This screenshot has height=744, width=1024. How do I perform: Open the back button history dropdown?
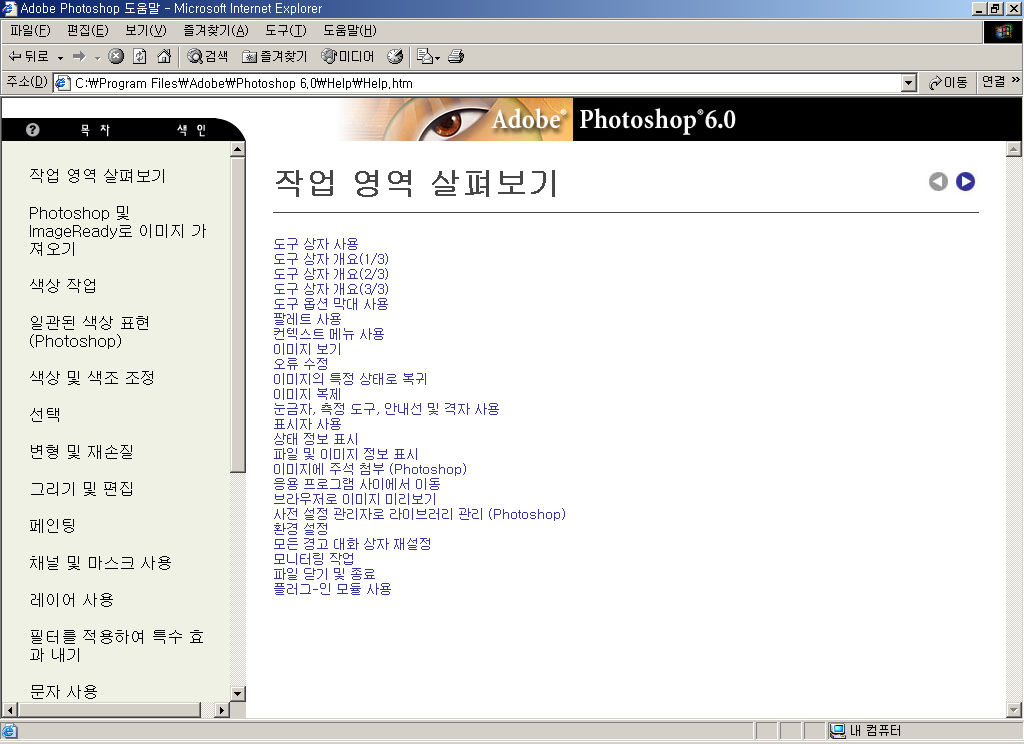click(61, 58)
